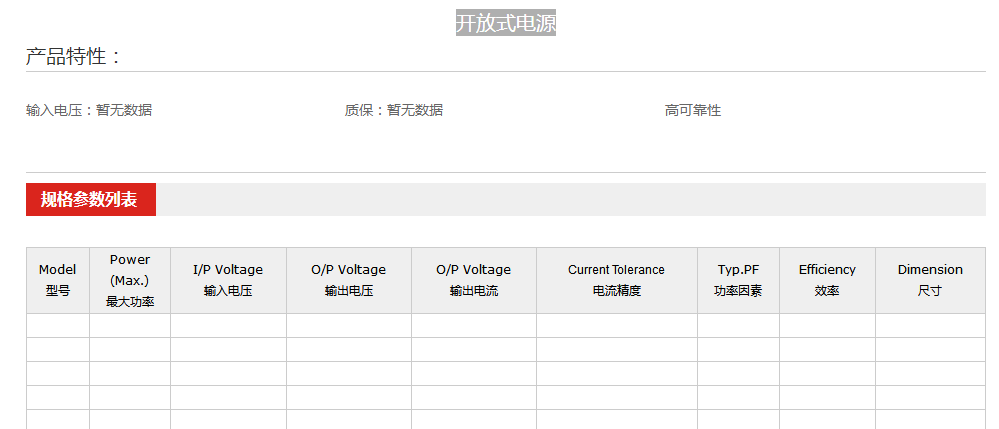The image size is (999, 429).
Task: Click the 高可靠性 feature text
Action: click(x=692, y=110)
